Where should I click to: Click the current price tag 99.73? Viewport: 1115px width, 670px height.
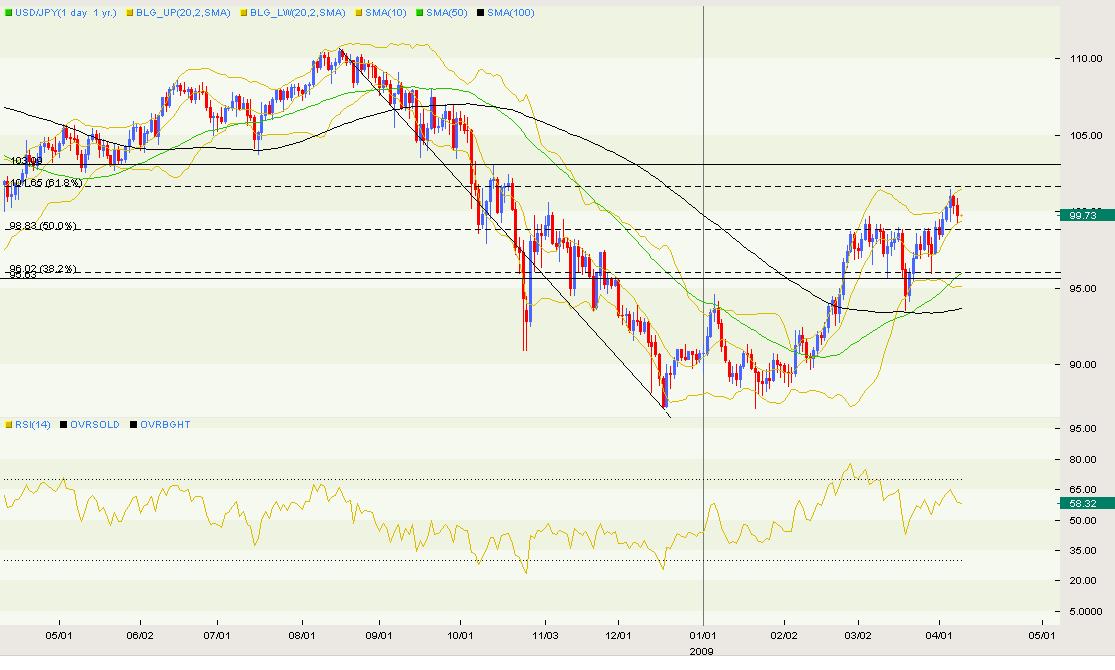(x=1087, y=215)
